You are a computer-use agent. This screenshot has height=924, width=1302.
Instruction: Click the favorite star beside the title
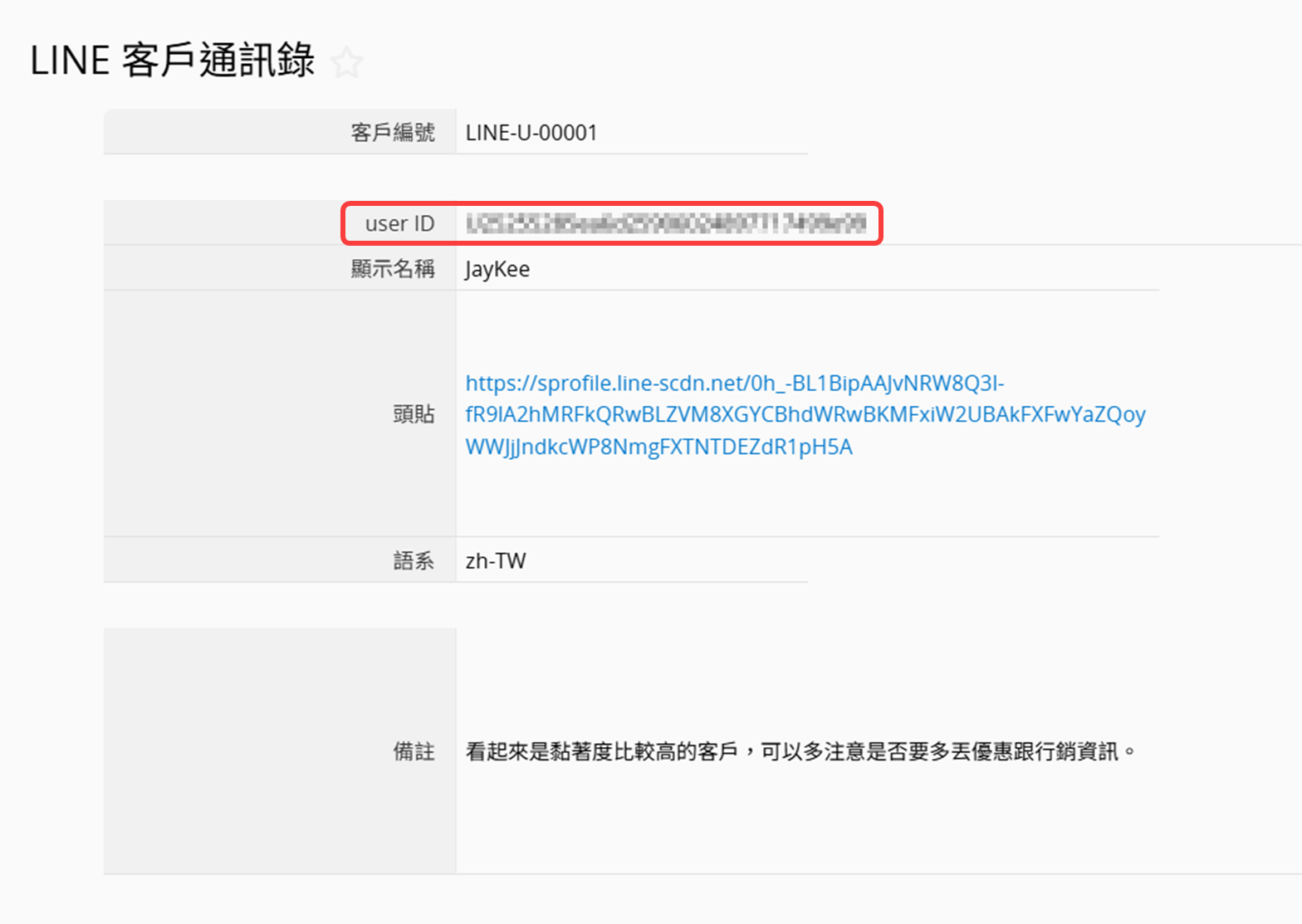click(x=346, y=63)
